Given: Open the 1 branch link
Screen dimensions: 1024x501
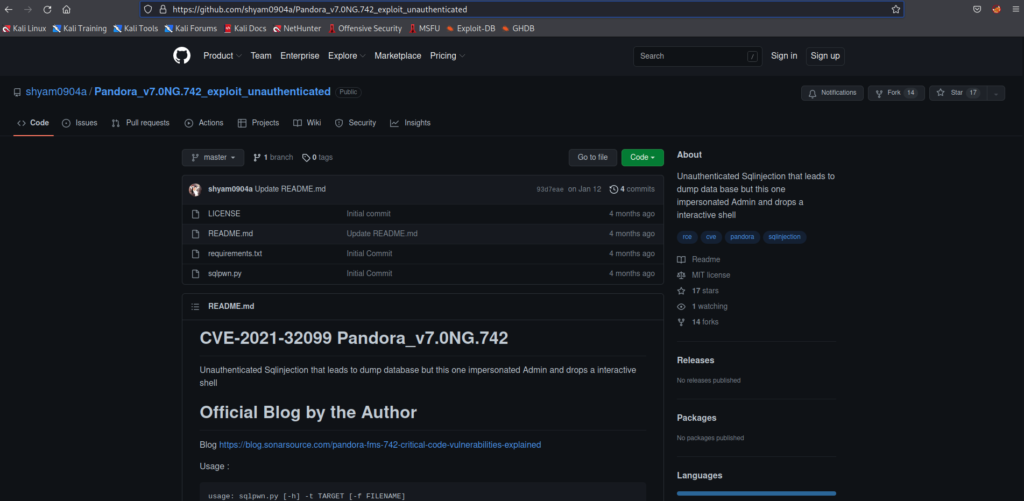Looking at the screenshot, I should click(x=273, y=157).
